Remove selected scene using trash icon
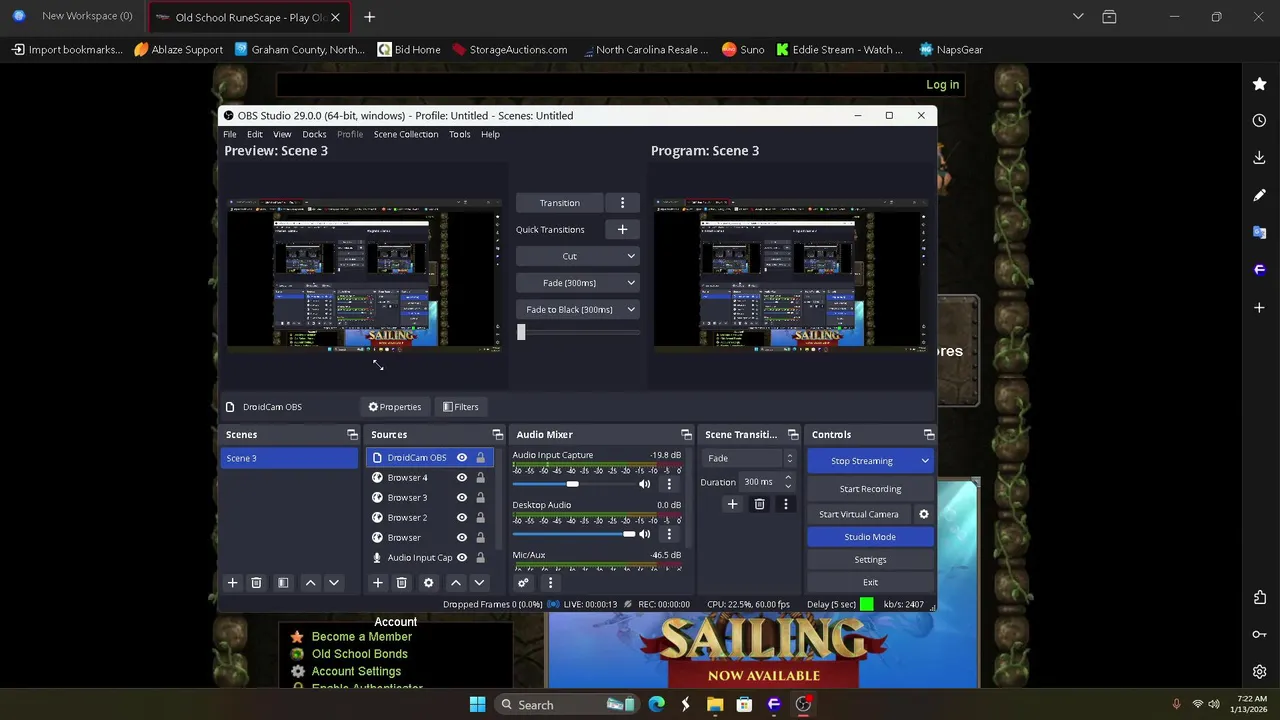Screen dimensions: 1280x720 point(256,583)
